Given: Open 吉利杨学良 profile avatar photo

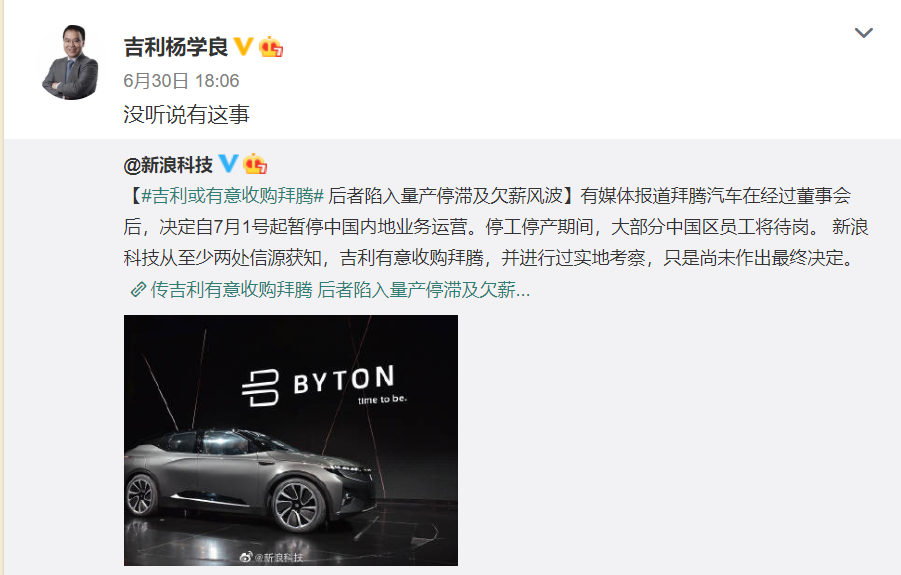Looking at the screenshot, I should pyautogui.click(x=70, y=61).
